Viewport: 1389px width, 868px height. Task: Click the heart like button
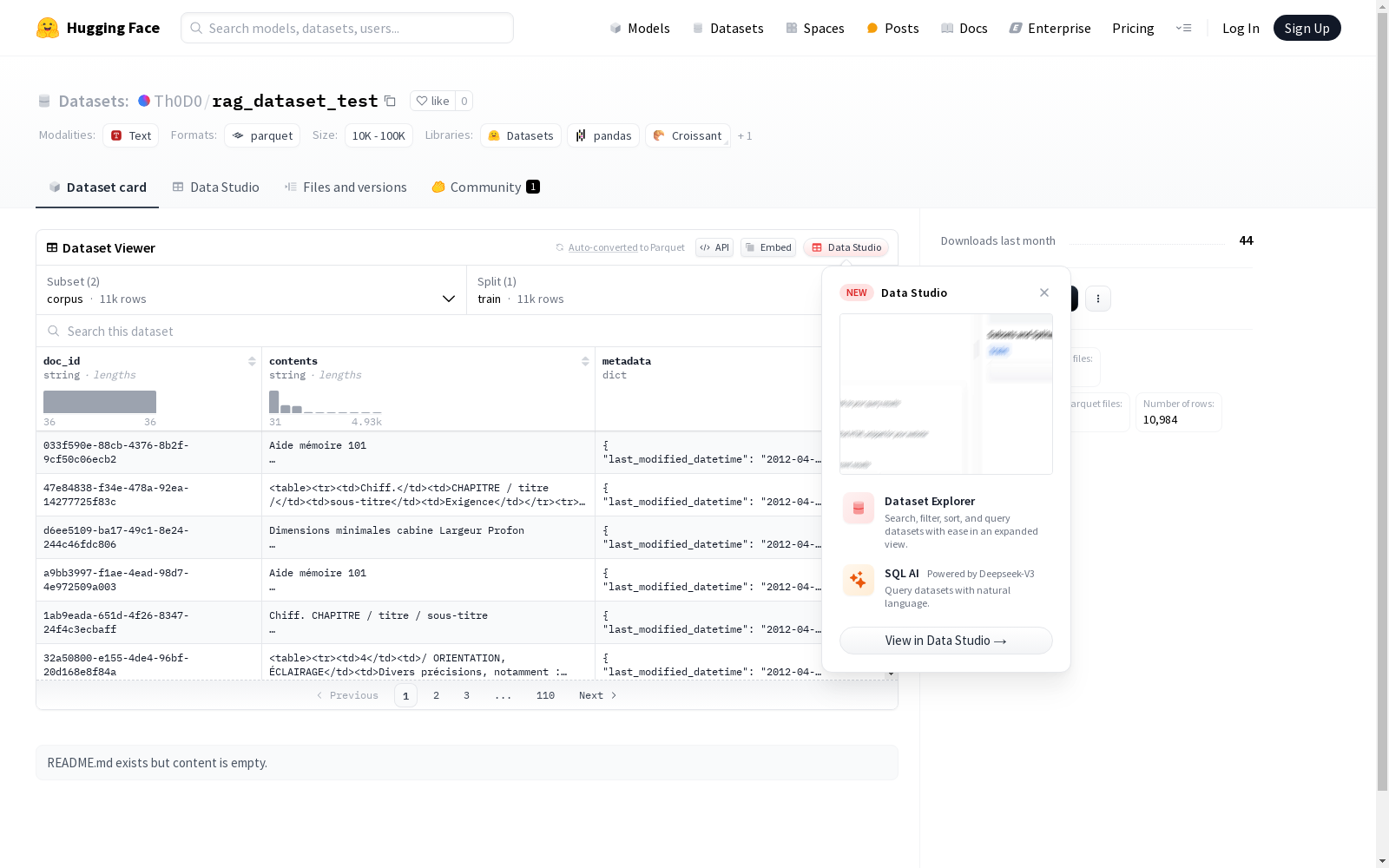432,101
